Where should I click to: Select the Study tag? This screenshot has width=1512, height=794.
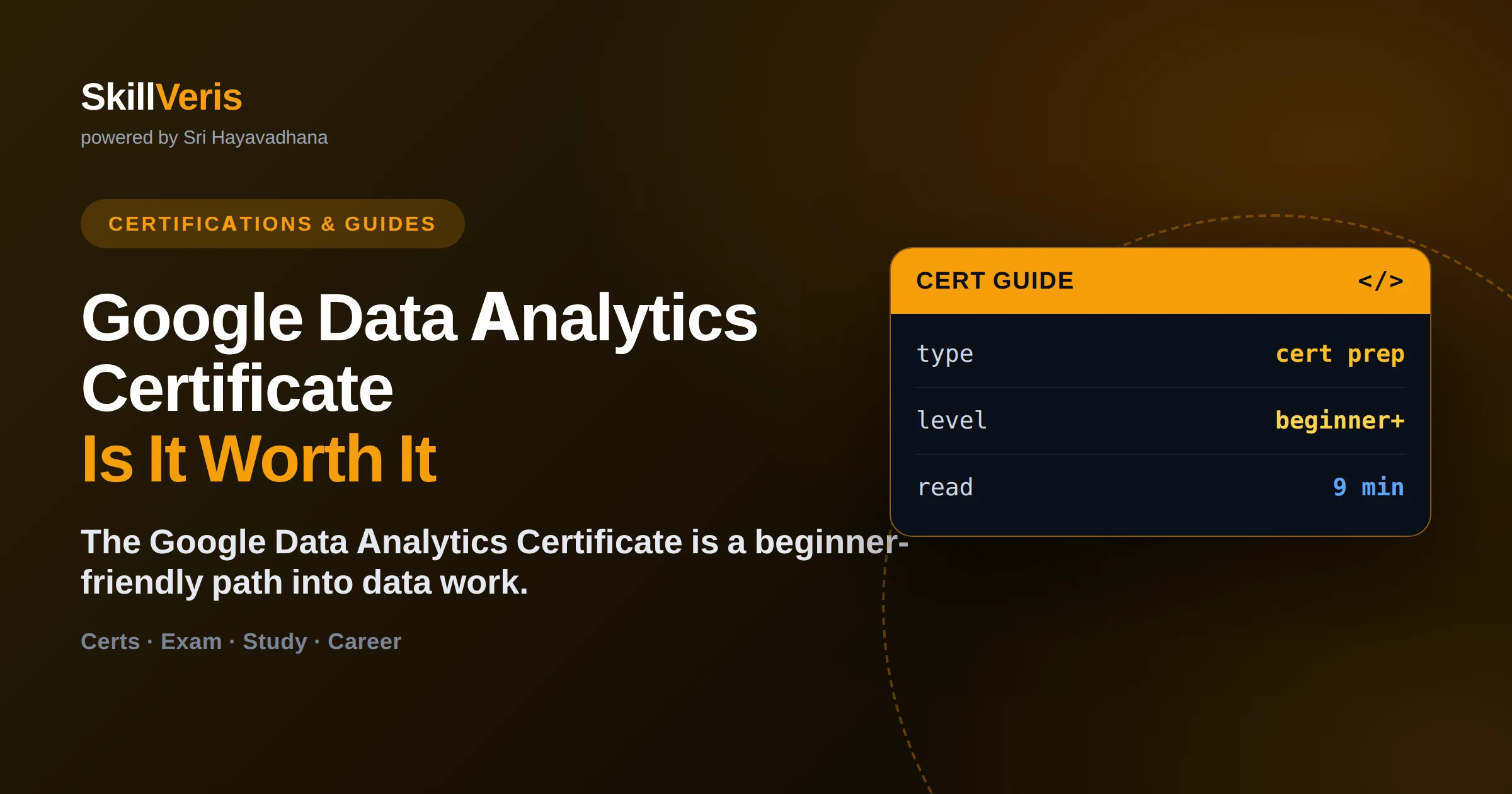(275, 642)
